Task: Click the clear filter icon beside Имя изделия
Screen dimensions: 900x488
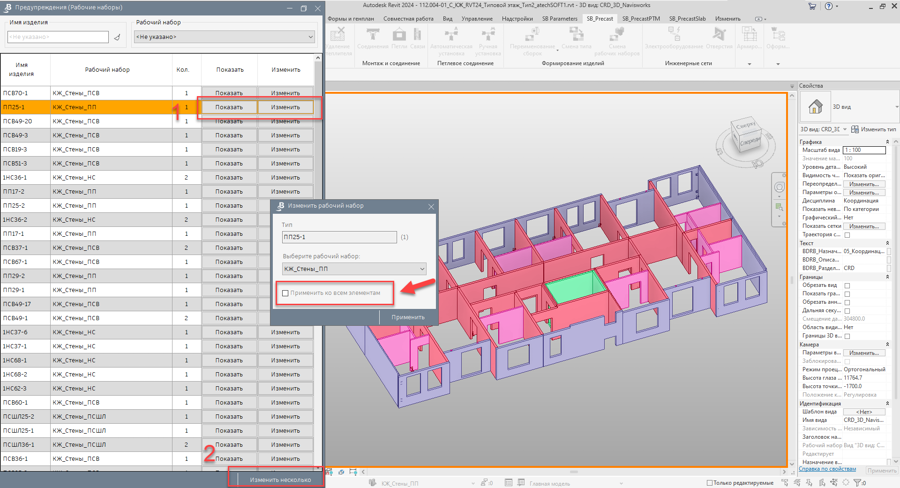Action: (117, 37)
